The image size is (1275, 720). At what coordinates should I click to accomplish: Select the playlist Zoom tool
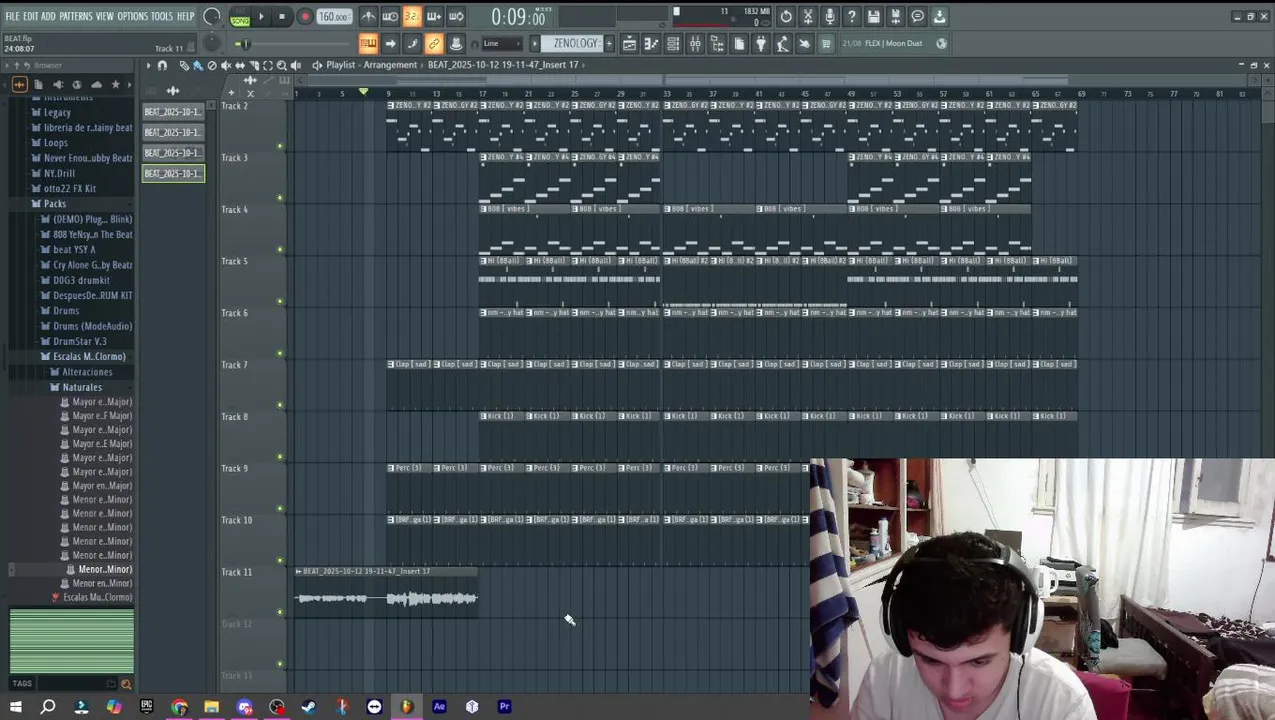pyautogui.click(x=282, y=65)
